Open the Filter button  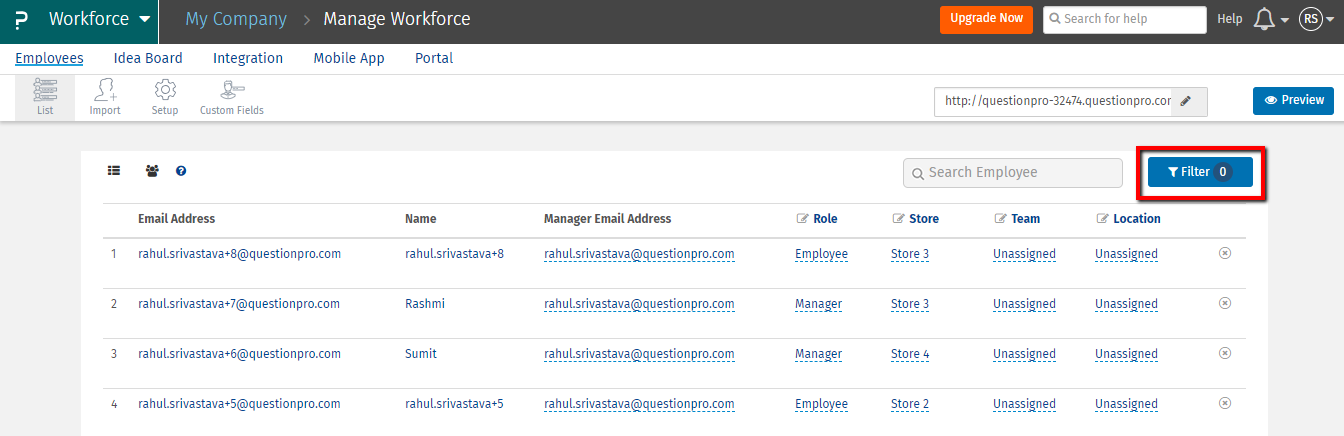1200,172
